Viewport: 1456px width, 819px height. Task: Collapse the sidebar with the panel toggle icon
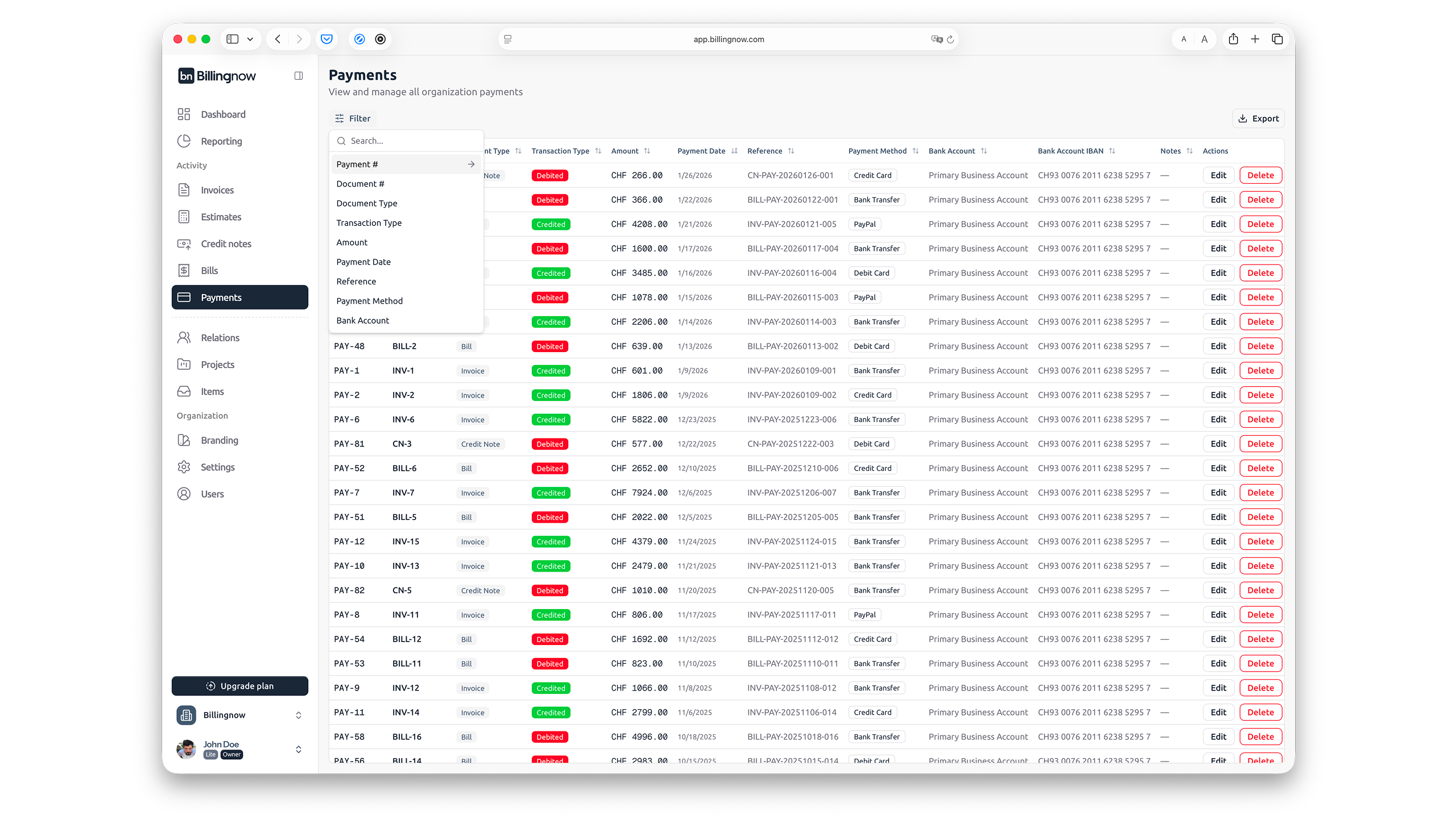[x=298, y=76]
